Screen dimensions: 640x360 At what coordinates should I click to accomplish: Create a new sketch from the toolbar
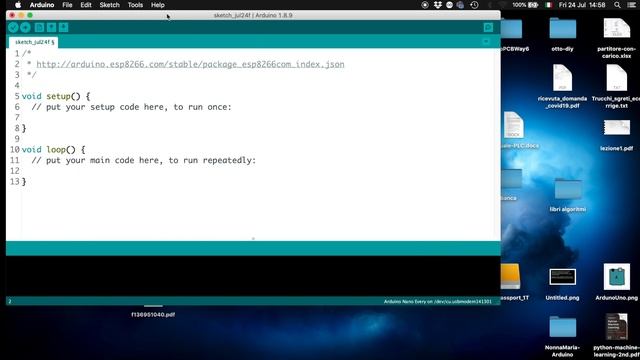click(x=39, y=27)
